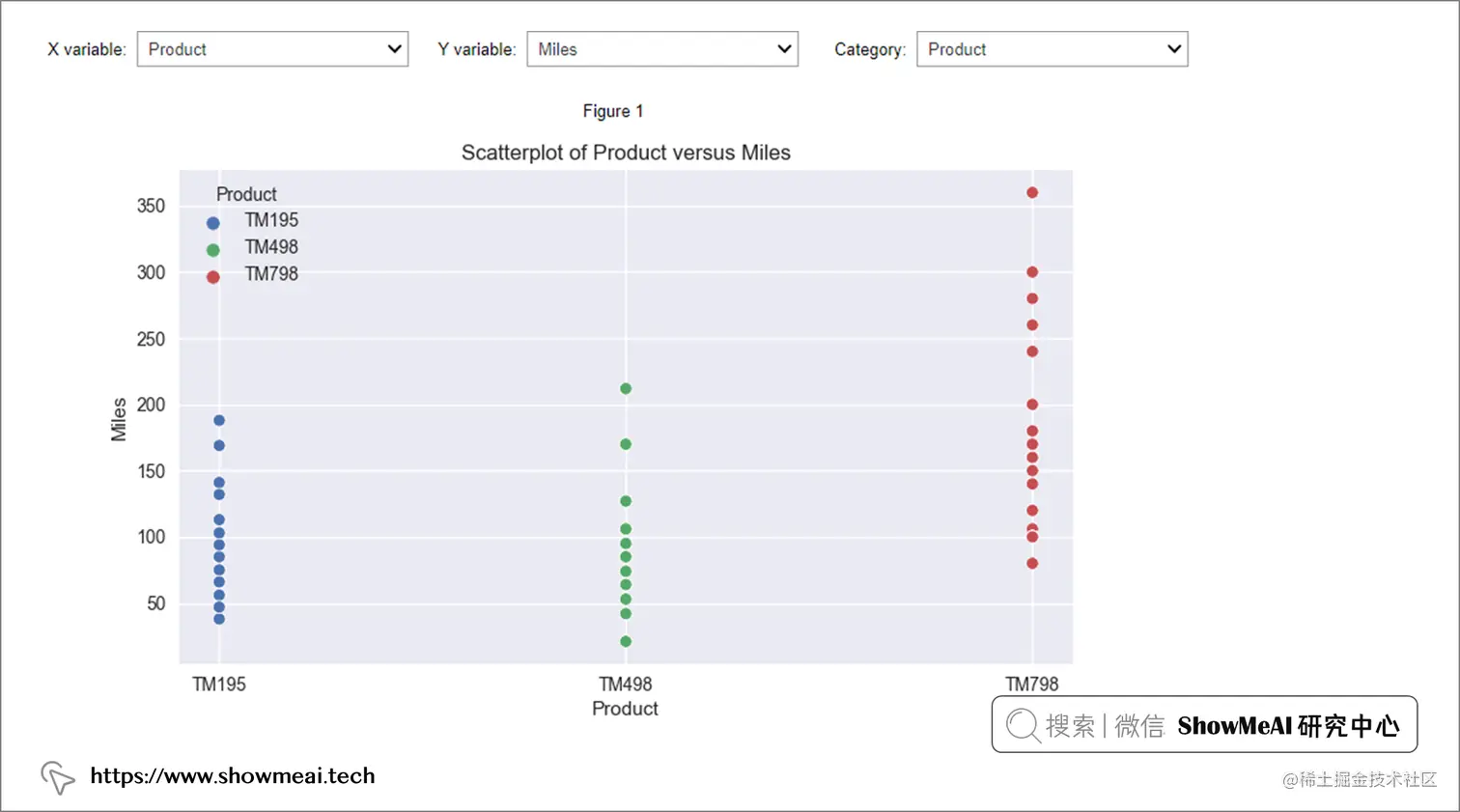This screenshot has height=812, width=1460.
Task: Select the topmost green TM498 data point
Action: tap(626, 389)
